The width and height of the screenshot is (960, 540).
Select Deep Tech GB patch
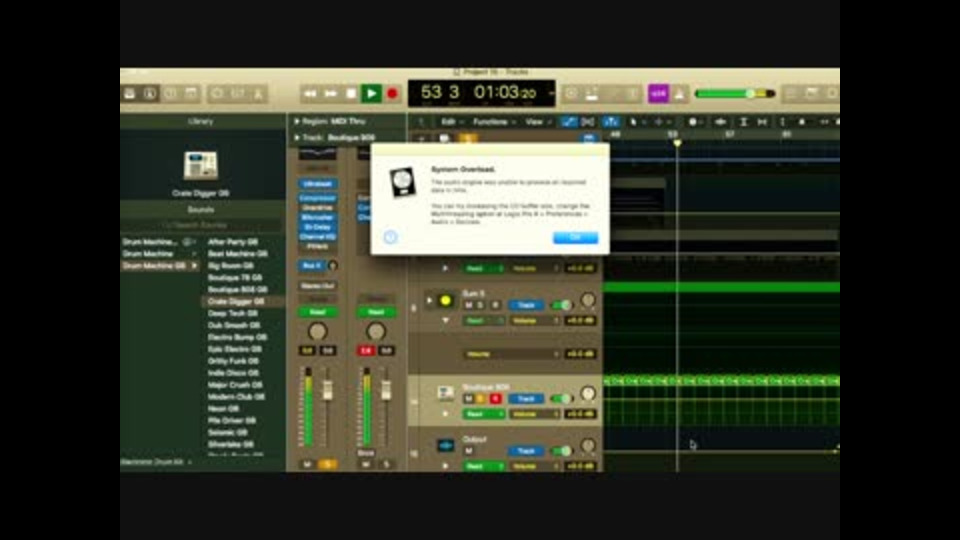[232, 313]
